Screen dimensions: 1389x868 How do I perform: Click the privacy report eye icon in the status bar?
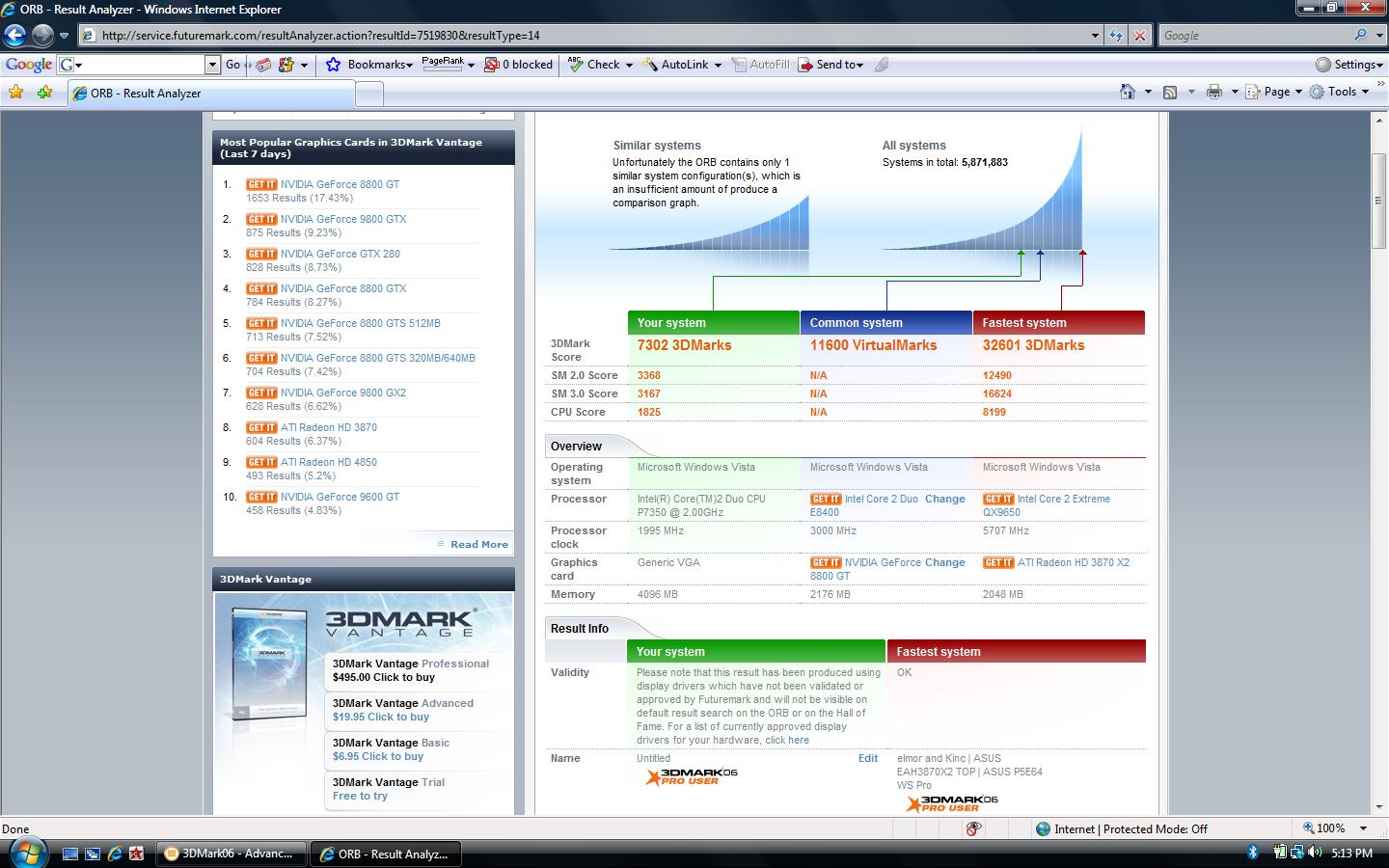tap(973, 828)
